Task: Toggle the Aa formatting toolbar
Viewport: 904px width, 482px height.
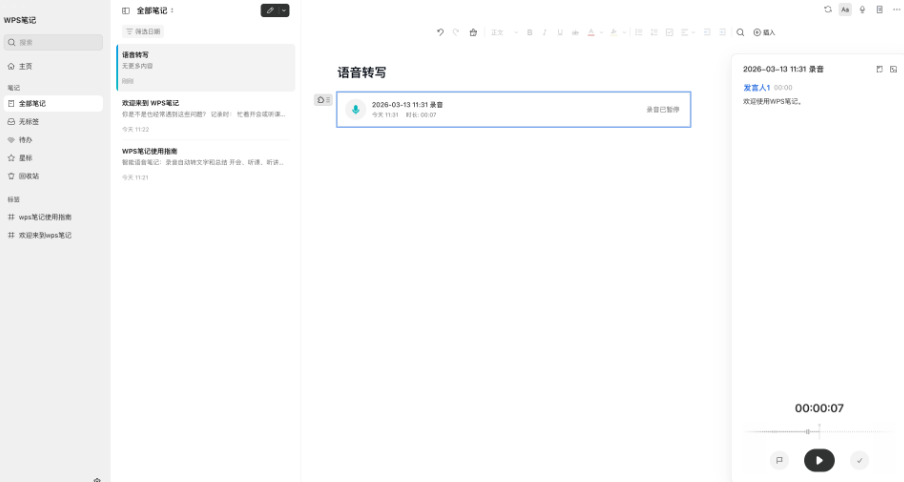Action: click(x=845, y=9)
